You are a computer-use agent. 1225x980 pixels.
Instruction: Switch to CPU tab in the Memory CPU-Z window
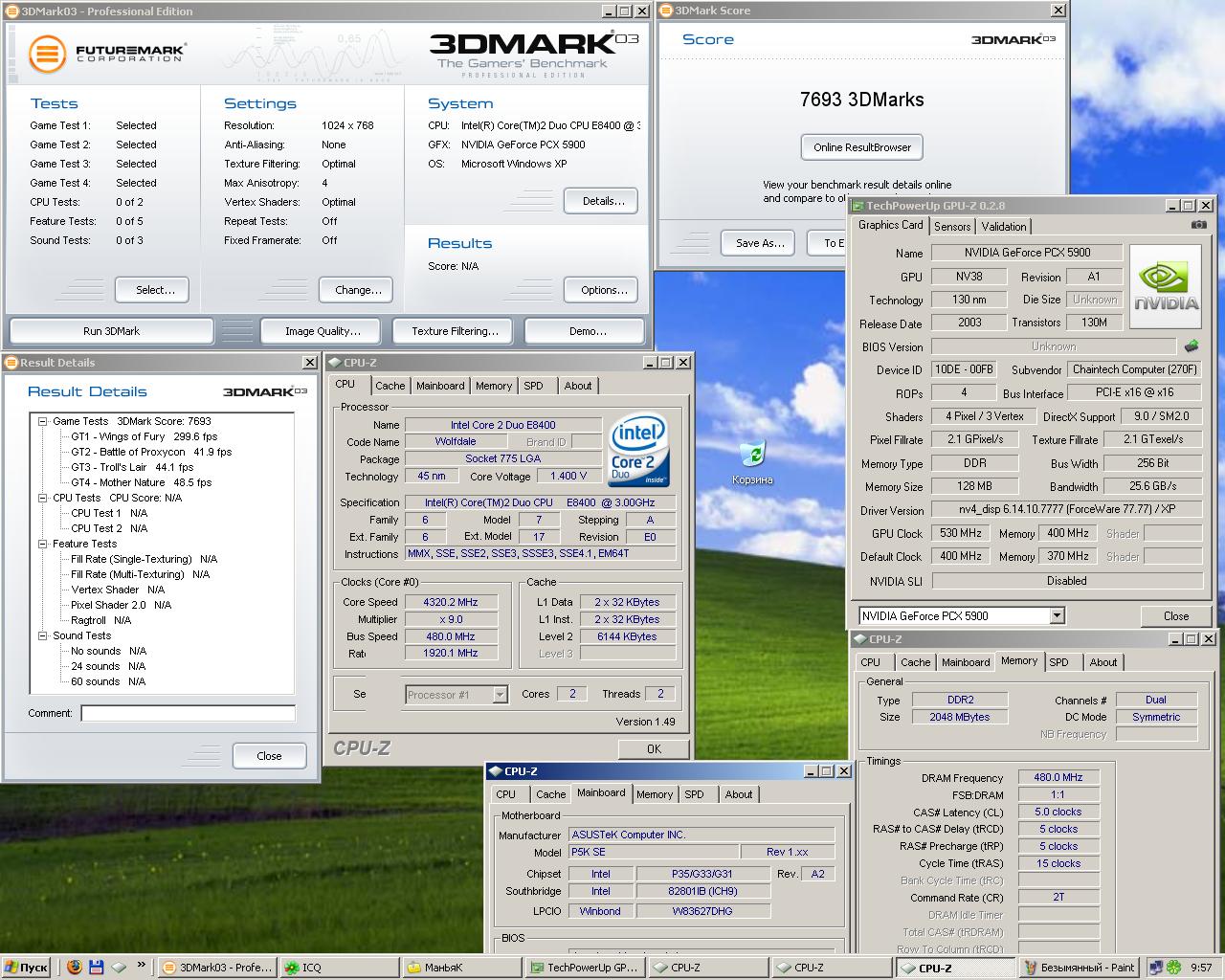point(870,662)
